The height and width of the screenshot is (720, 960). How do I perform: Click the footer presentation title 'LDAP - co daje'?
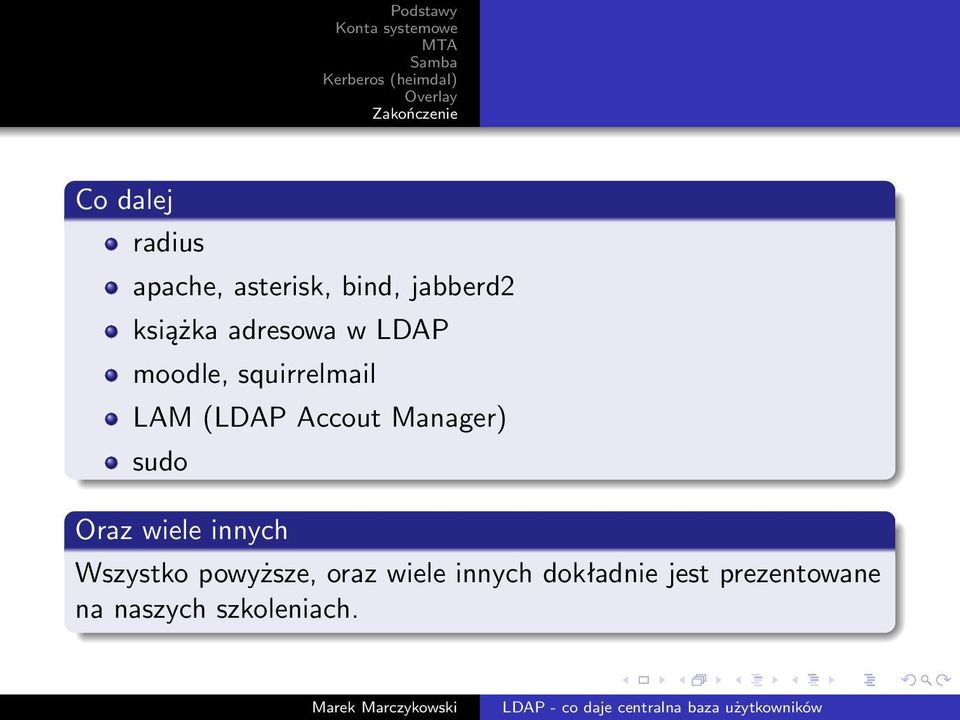click(x=662, y=707)
